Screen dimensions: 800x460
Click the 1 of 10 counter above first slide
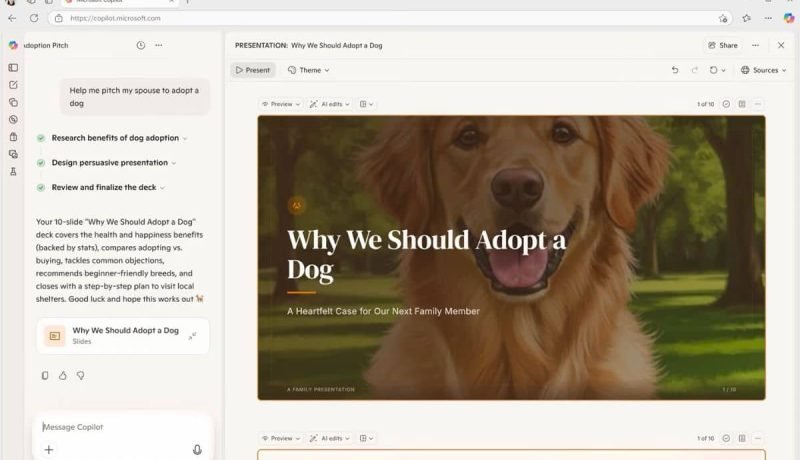pos(706,104)
